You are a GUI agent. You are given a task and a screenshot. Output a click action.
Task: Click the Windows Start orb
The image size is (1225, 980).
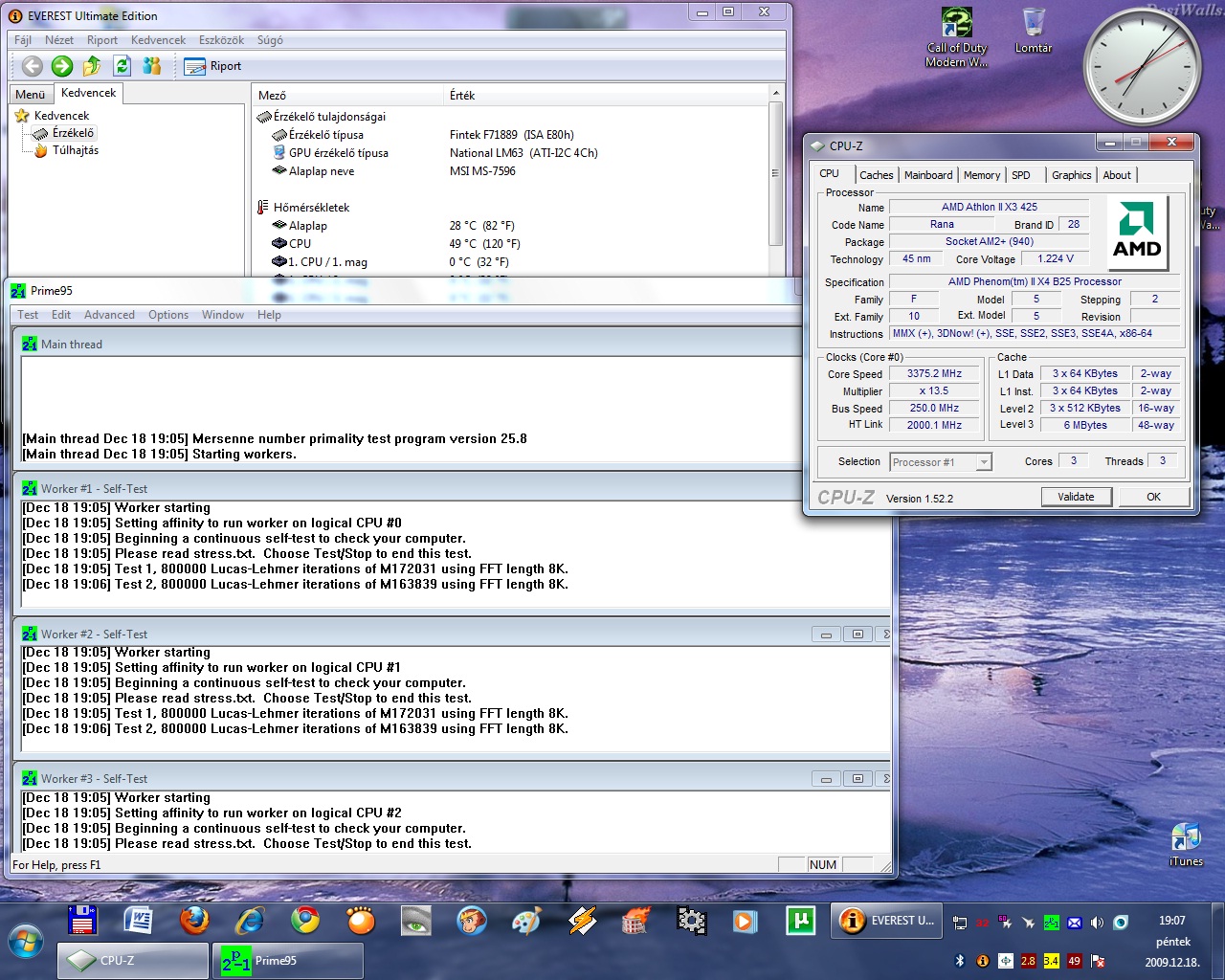(26, 941)
